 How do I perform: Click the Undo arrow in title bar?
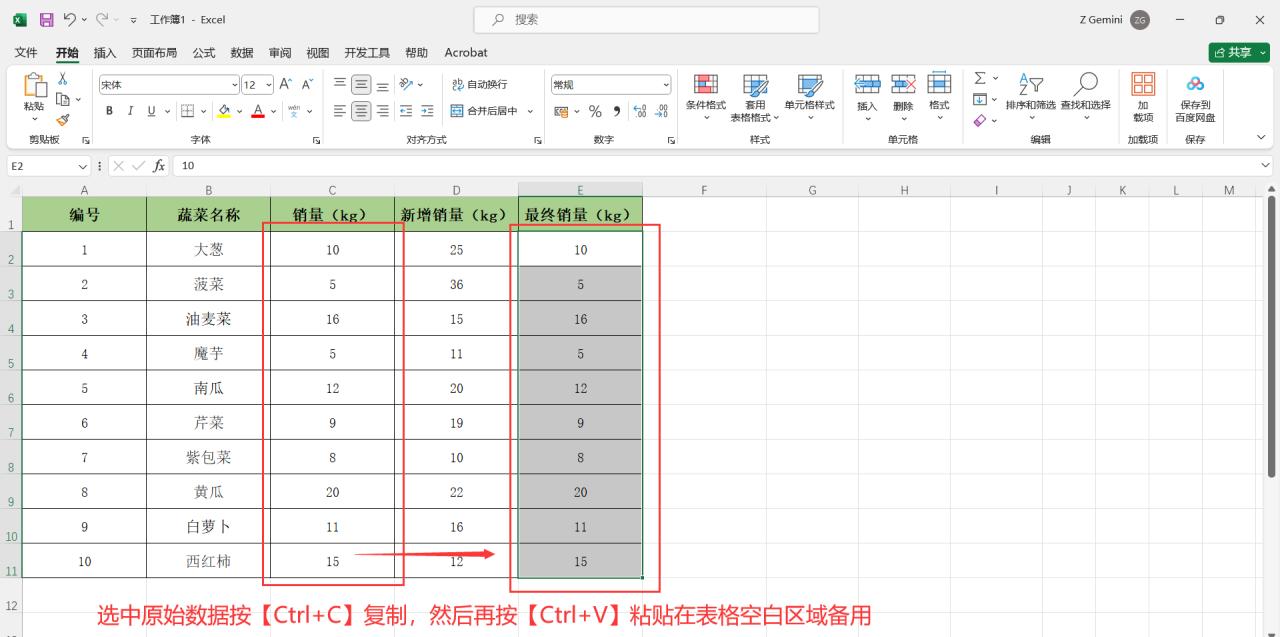[69, 20]
